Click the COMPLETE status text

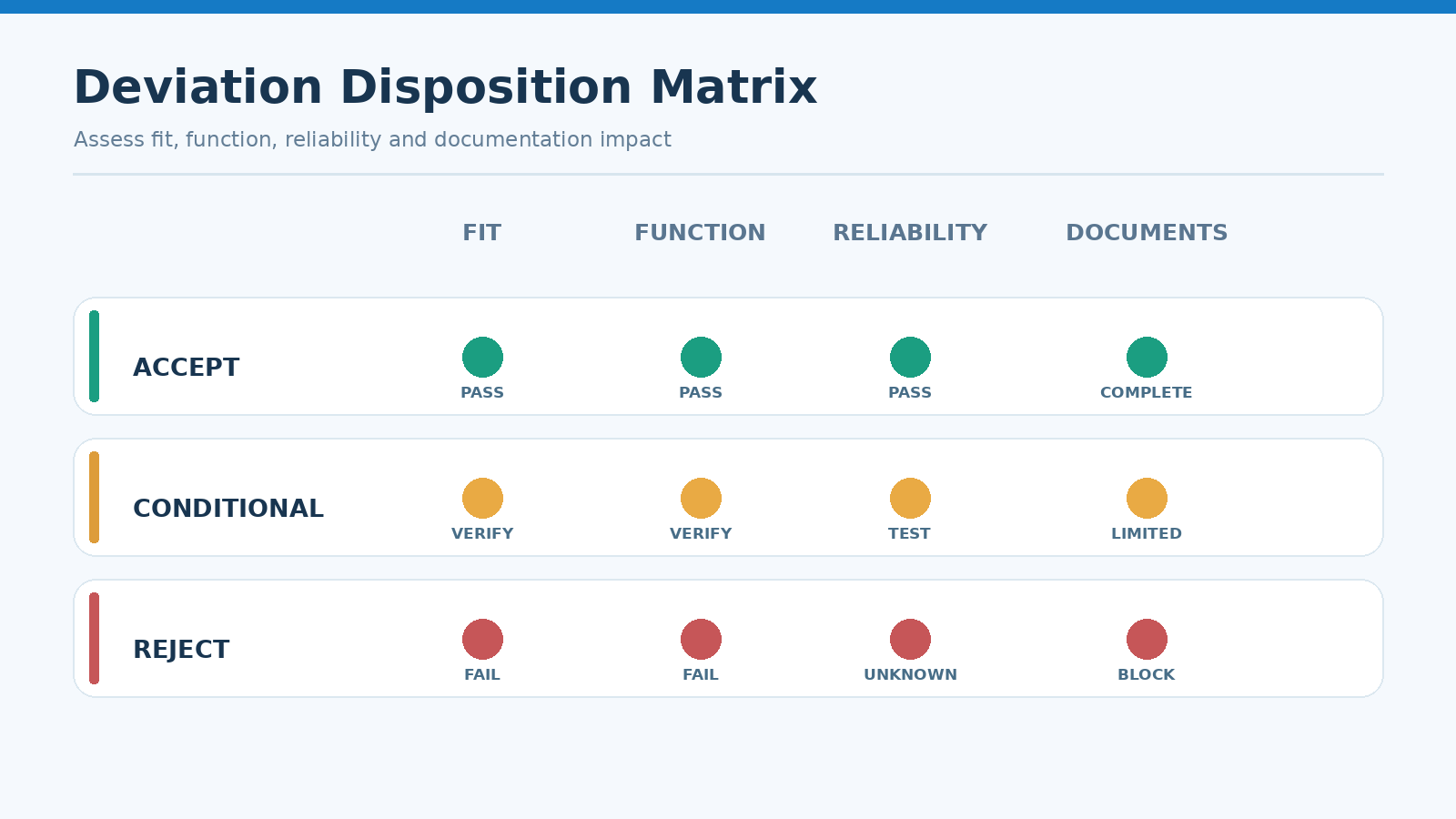point(1147,393)
